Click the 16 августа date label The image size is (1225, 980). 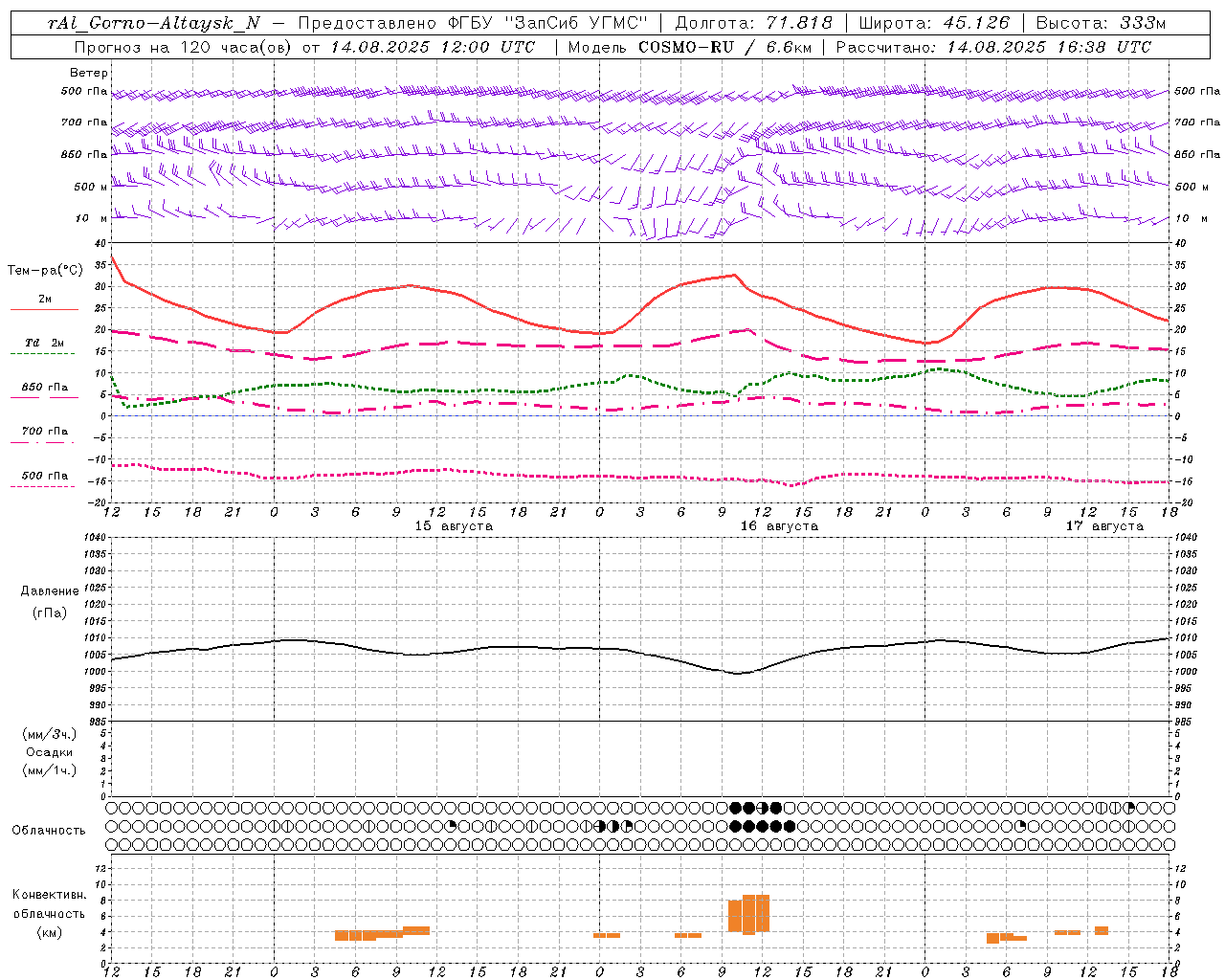pyautogui.click(x=779, y=525)
